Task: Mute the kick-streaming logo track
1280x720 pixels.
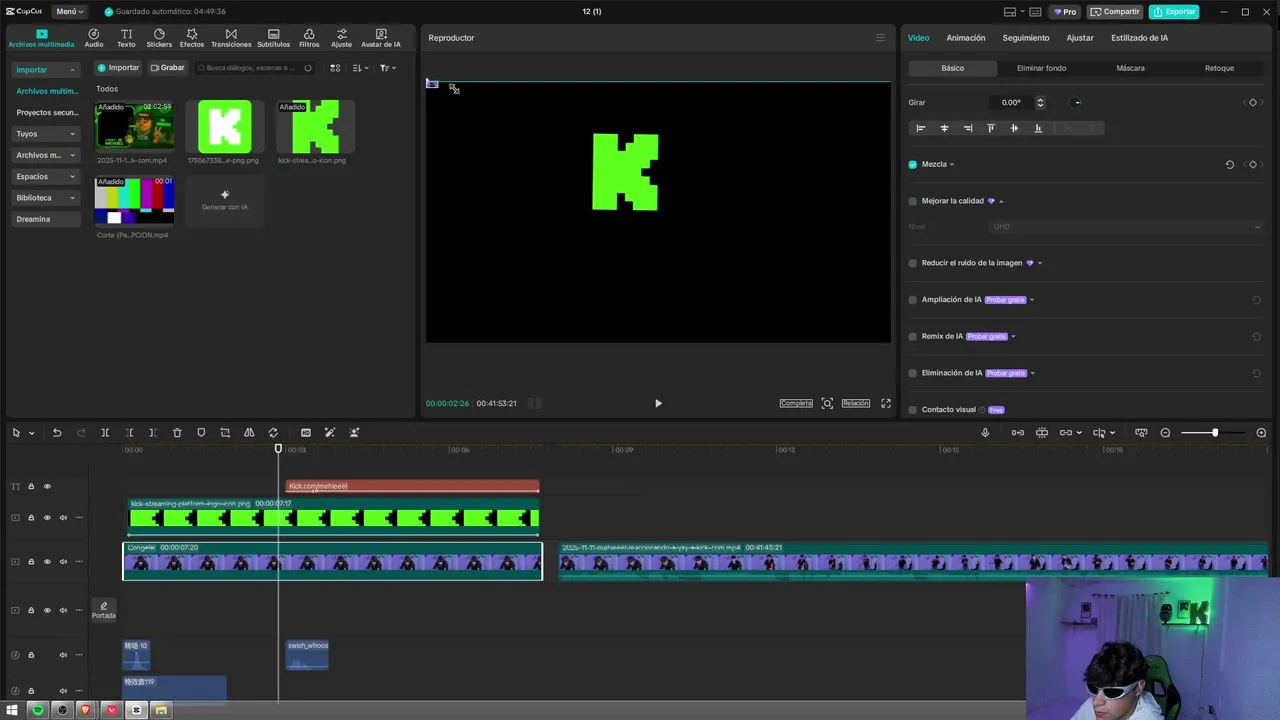Action: click(x=63, y=518)
